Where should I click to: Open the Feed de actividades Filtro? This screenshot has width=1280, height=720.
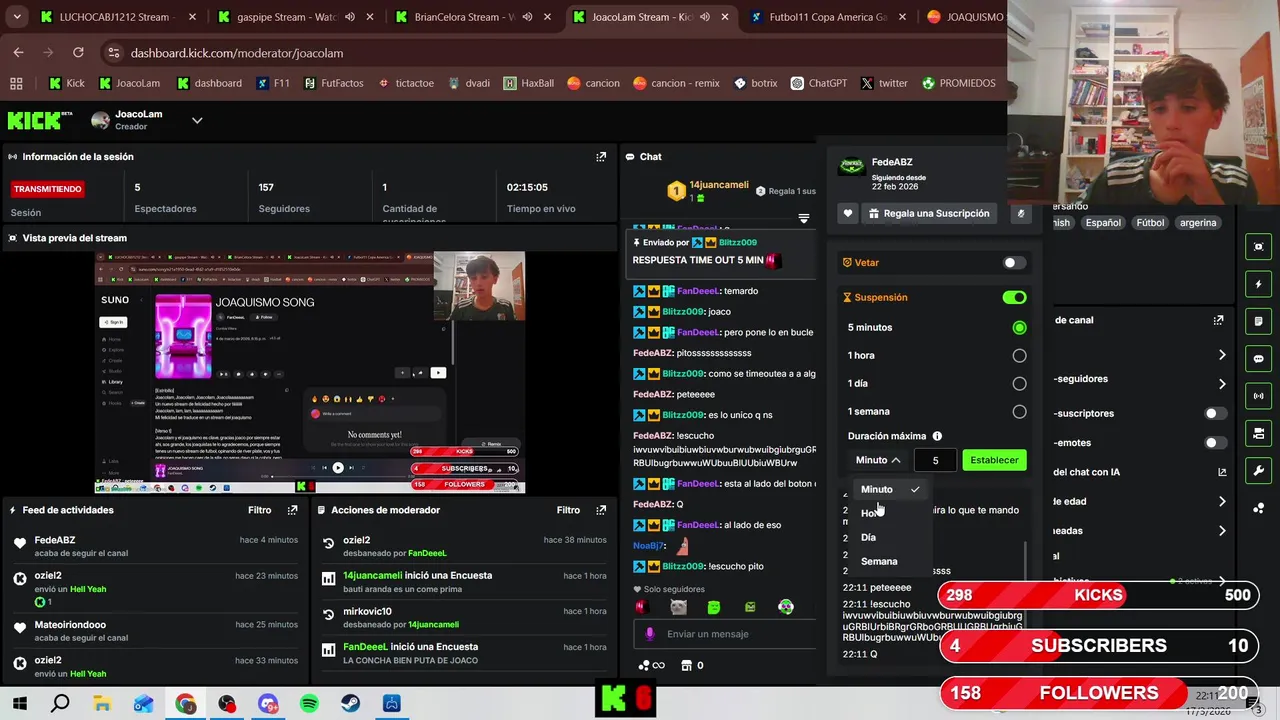coord(259,510)
